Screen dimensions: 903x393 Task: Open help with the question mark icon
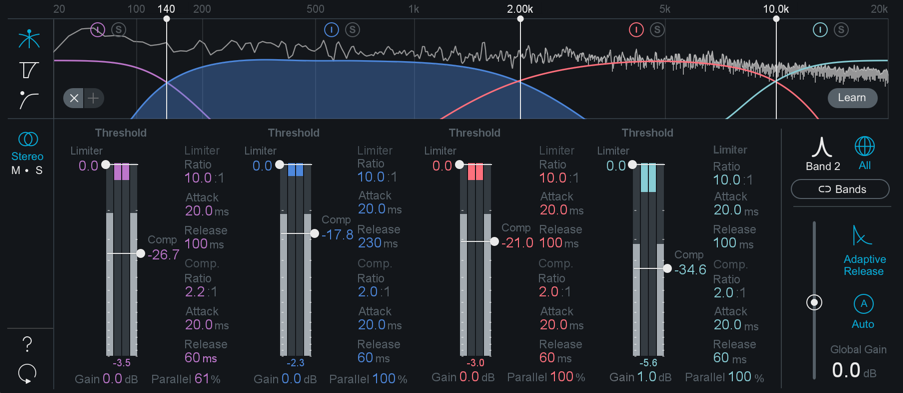[x=27, y=345]
